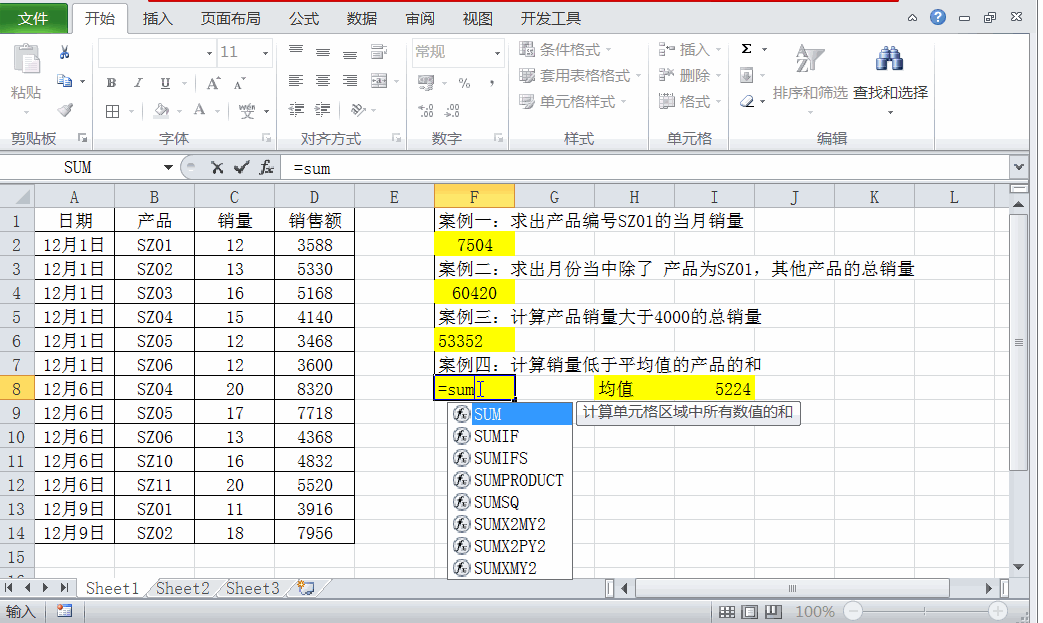Click the fill color bucket

[x=162, y=110]
